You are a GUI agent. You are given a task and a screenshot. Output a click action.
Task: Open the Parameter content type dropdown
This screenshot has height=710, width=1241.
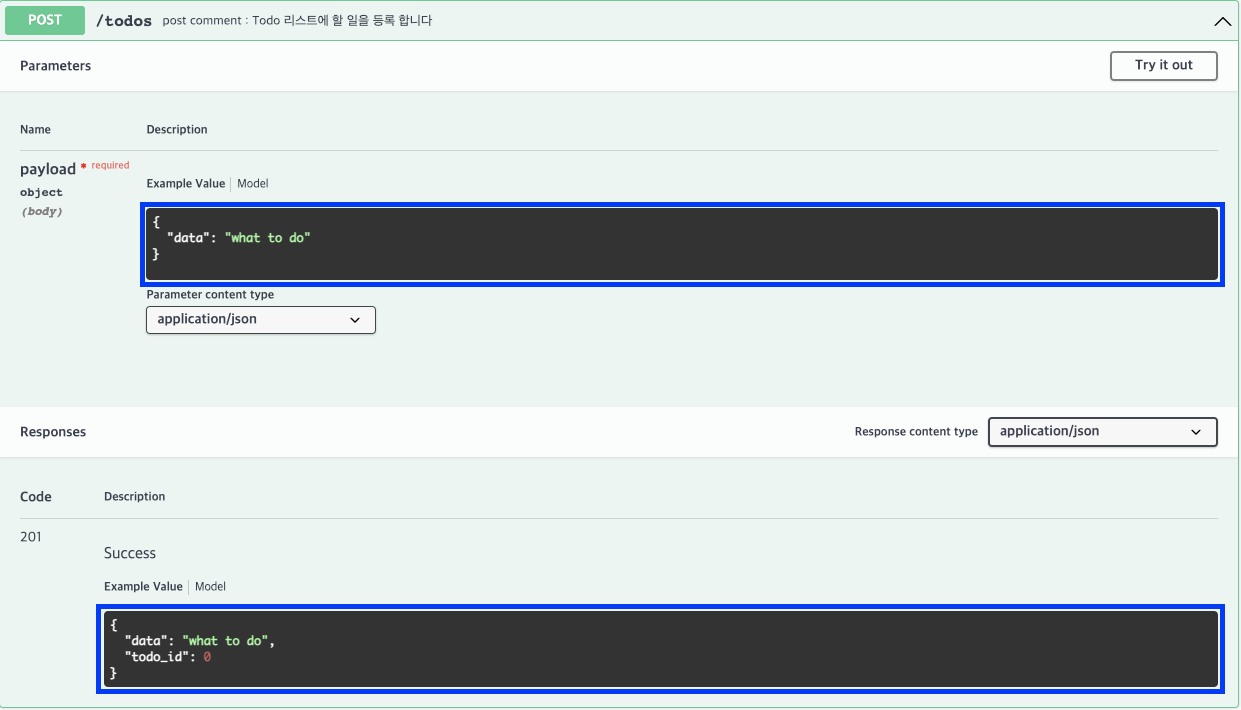pos(260,320)
